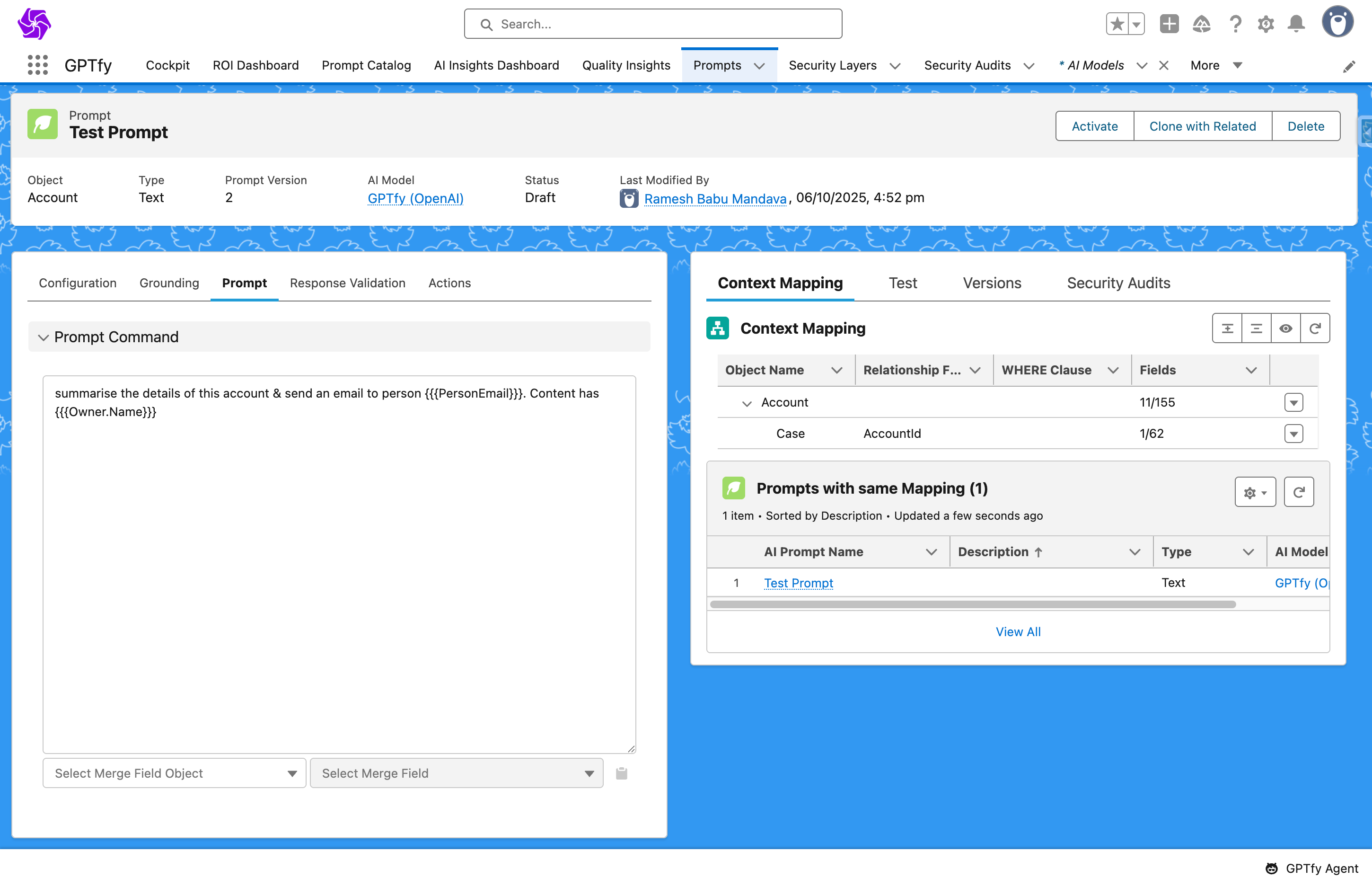Viewport: 1372px width, 887px height.
Task: Click the Collapse All rows icon in Context Mapping
Action: click(1256, 328)
